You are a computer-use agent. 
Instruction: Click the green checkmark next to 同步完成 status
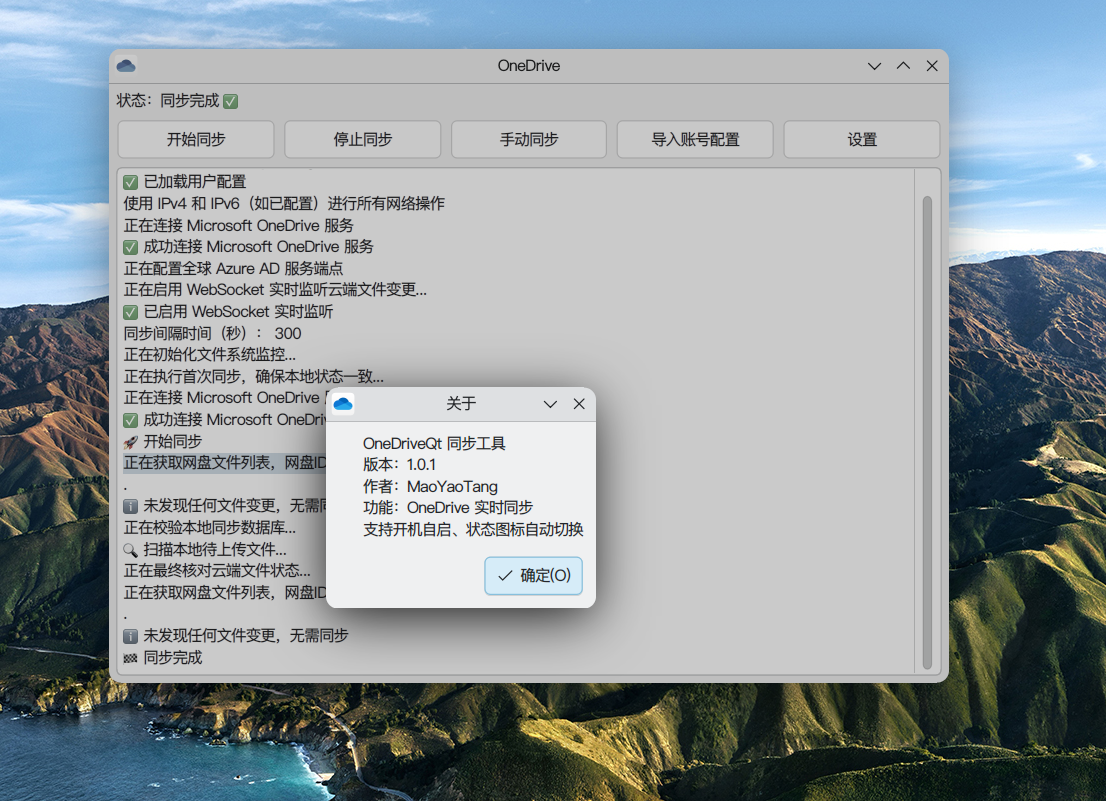(x=231, y=102)
